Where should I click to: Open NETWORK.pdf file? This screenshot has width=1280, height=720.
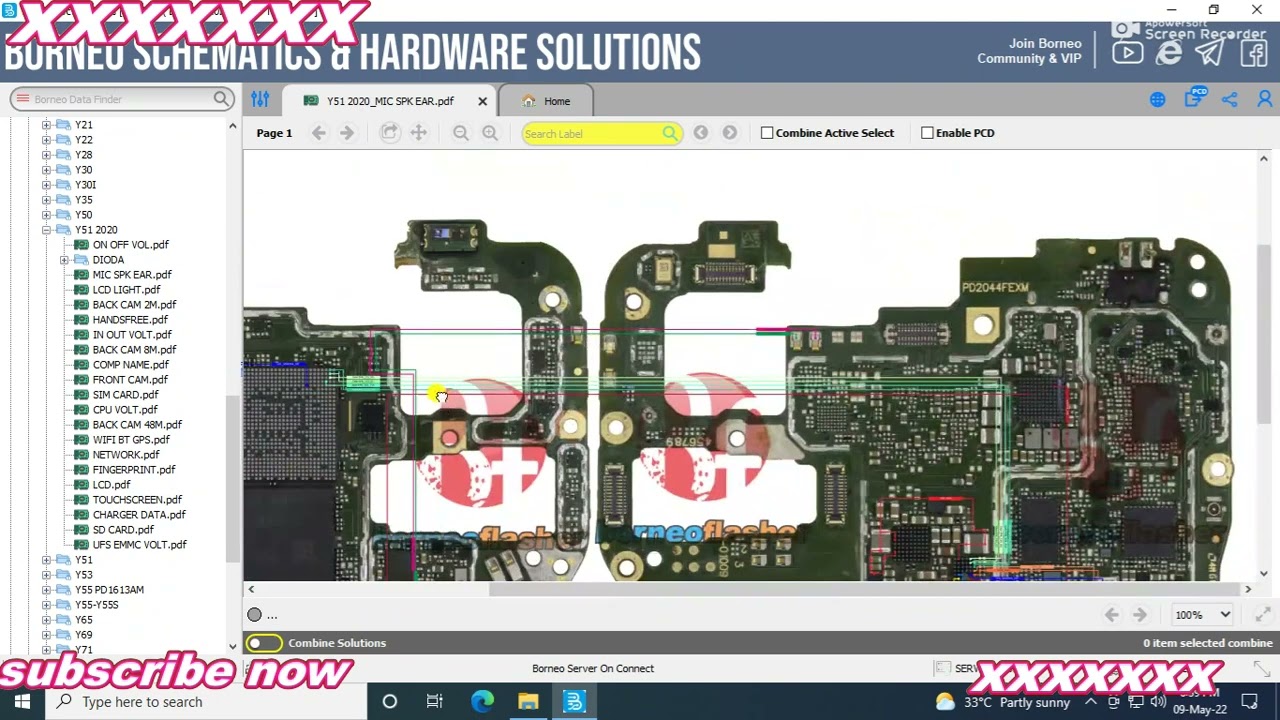(x=126, y=455)
